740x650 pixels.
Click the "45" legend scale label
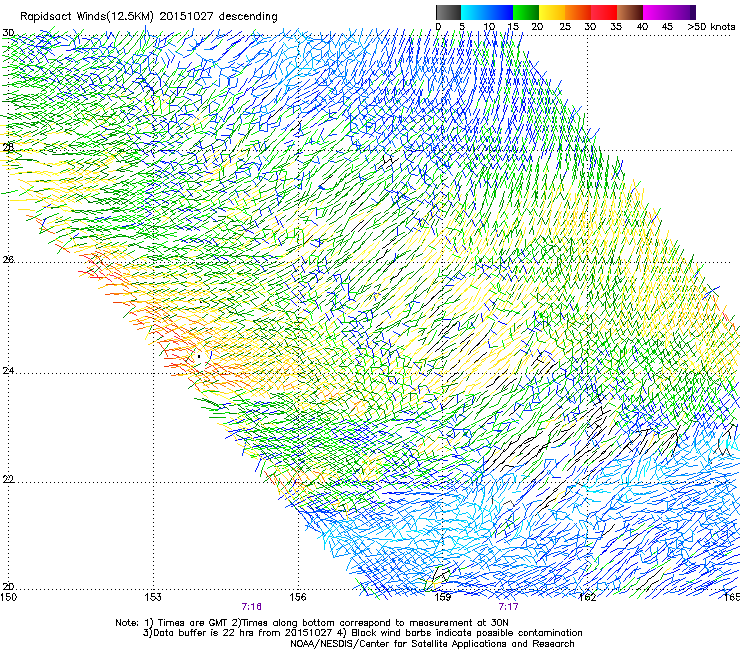pos(667,27)
